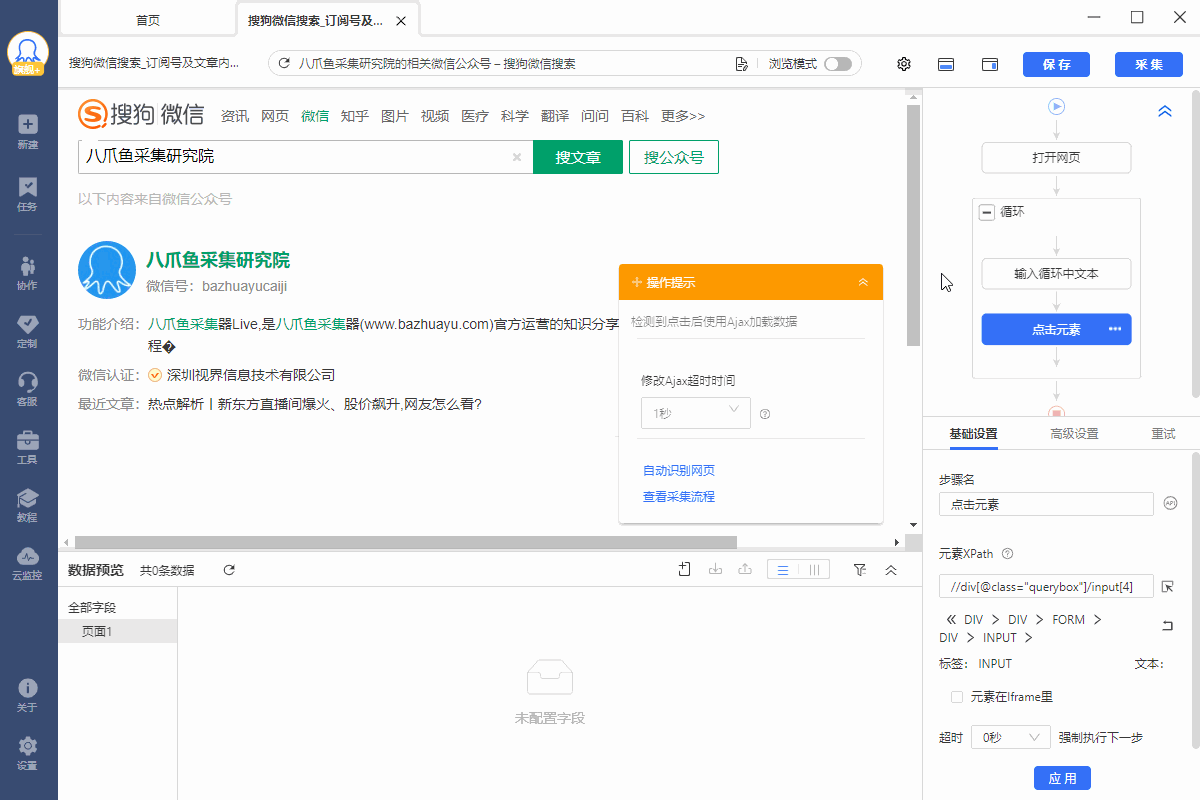This screenshot has width=1200, height=800.
Task: Open the 八爪鱼采集研究院 account title link
Action: coord(218,260)
